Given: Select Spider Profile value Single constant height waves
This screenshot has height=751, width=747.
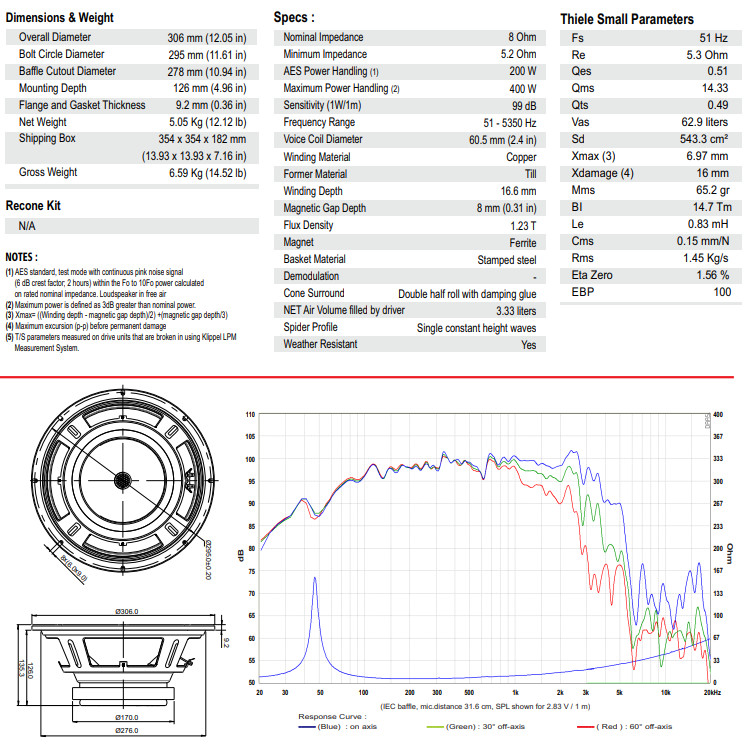Looking at the screenshot, I should [x=476, y=328].
